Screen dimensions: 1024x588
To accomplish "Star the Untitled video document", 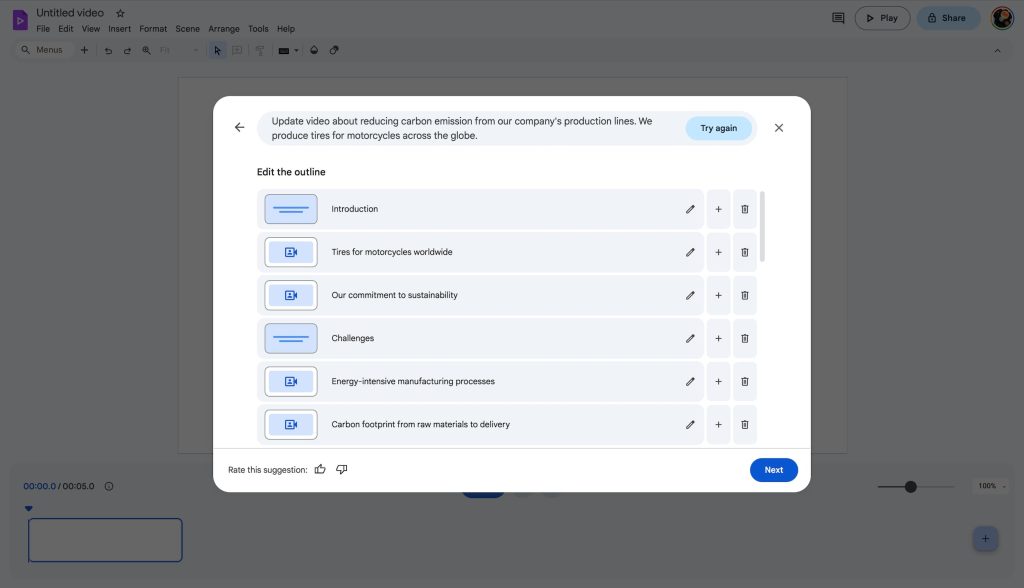I will point(121,13).
